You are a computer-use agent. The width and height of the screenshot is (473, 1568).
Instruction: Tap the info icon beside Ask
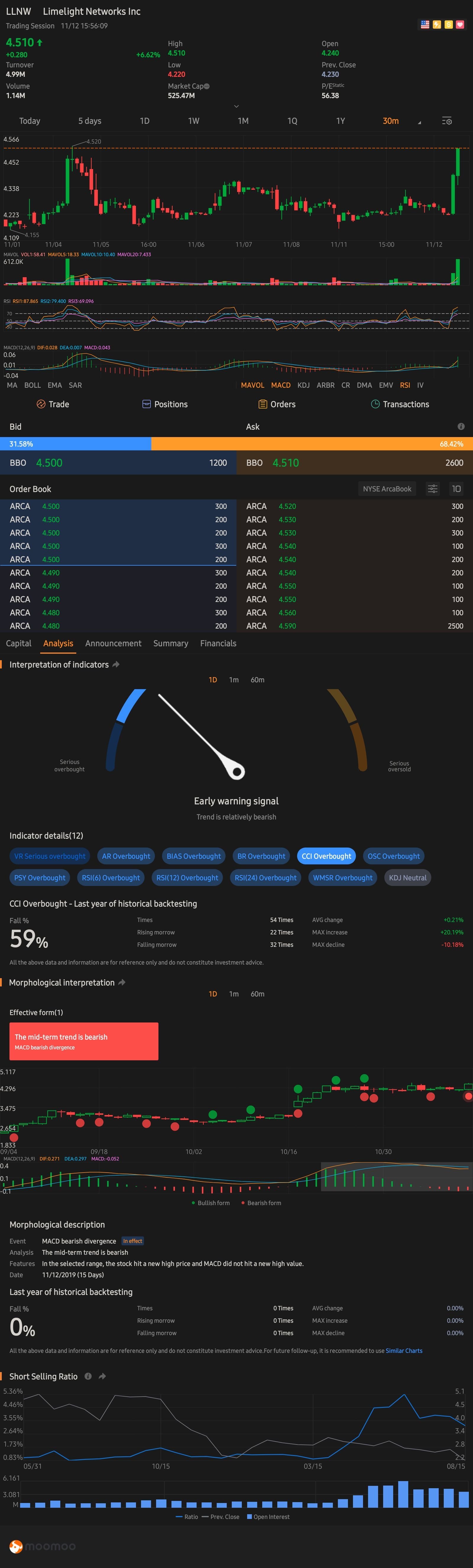click(x=461, y=427)
